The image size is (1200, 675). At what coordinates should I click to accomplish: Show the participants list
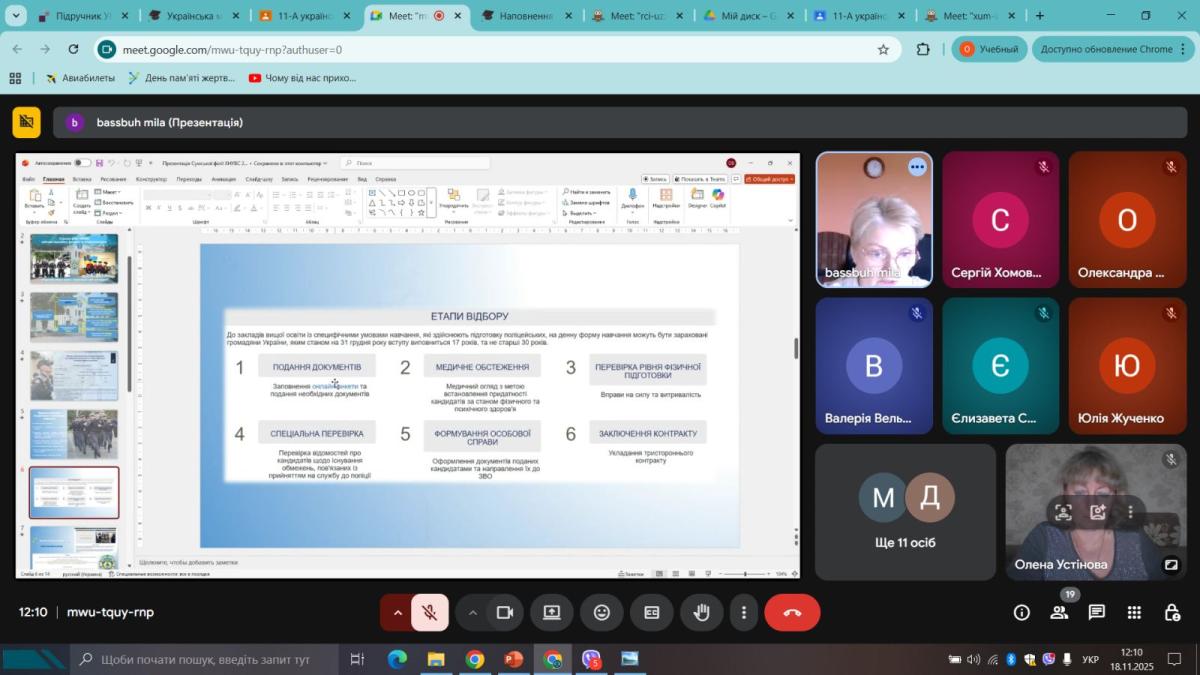[x=1059, y=613]
